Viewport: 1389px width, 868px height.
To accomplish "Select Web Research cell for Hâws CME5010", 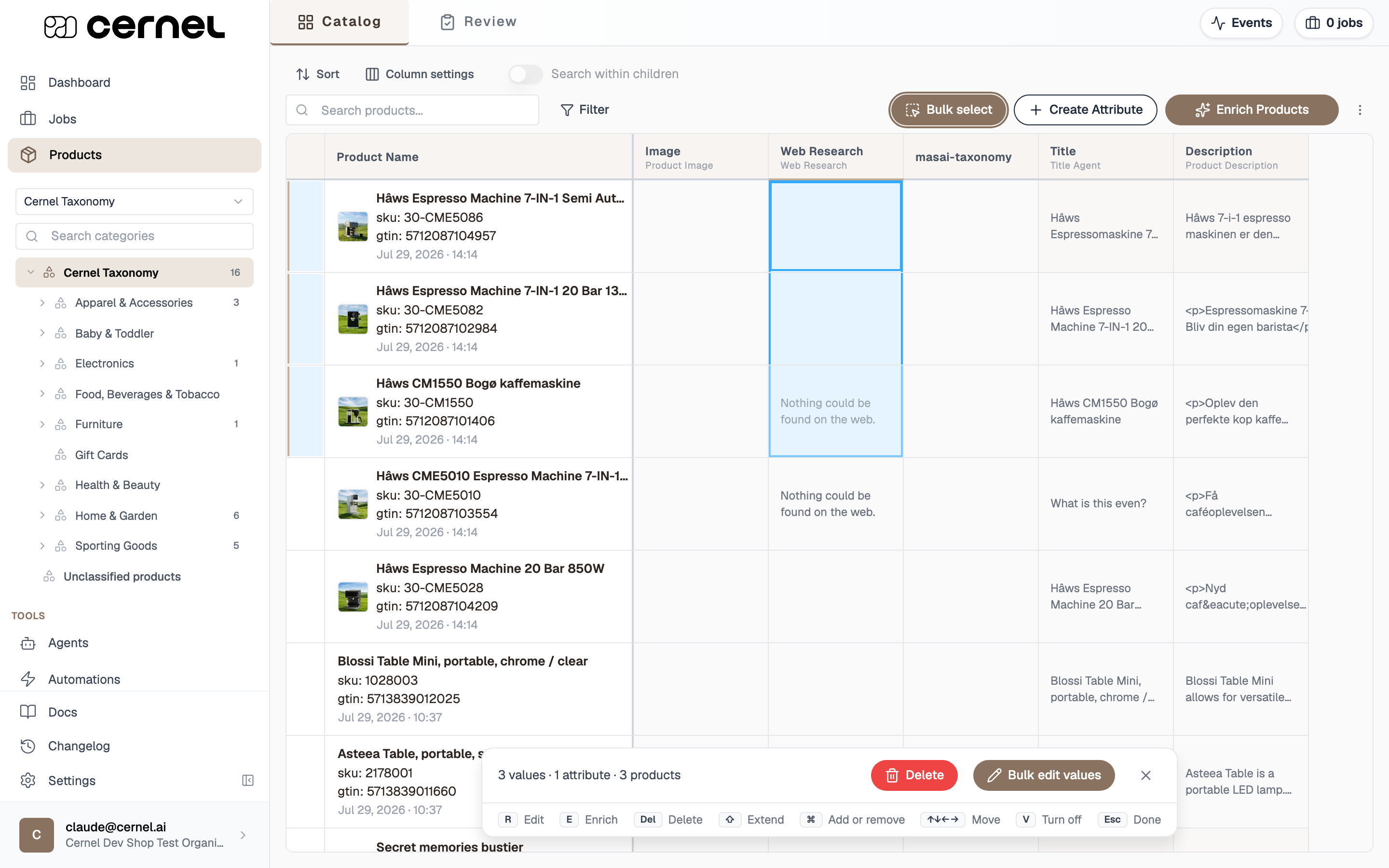I will click(836, 503).
